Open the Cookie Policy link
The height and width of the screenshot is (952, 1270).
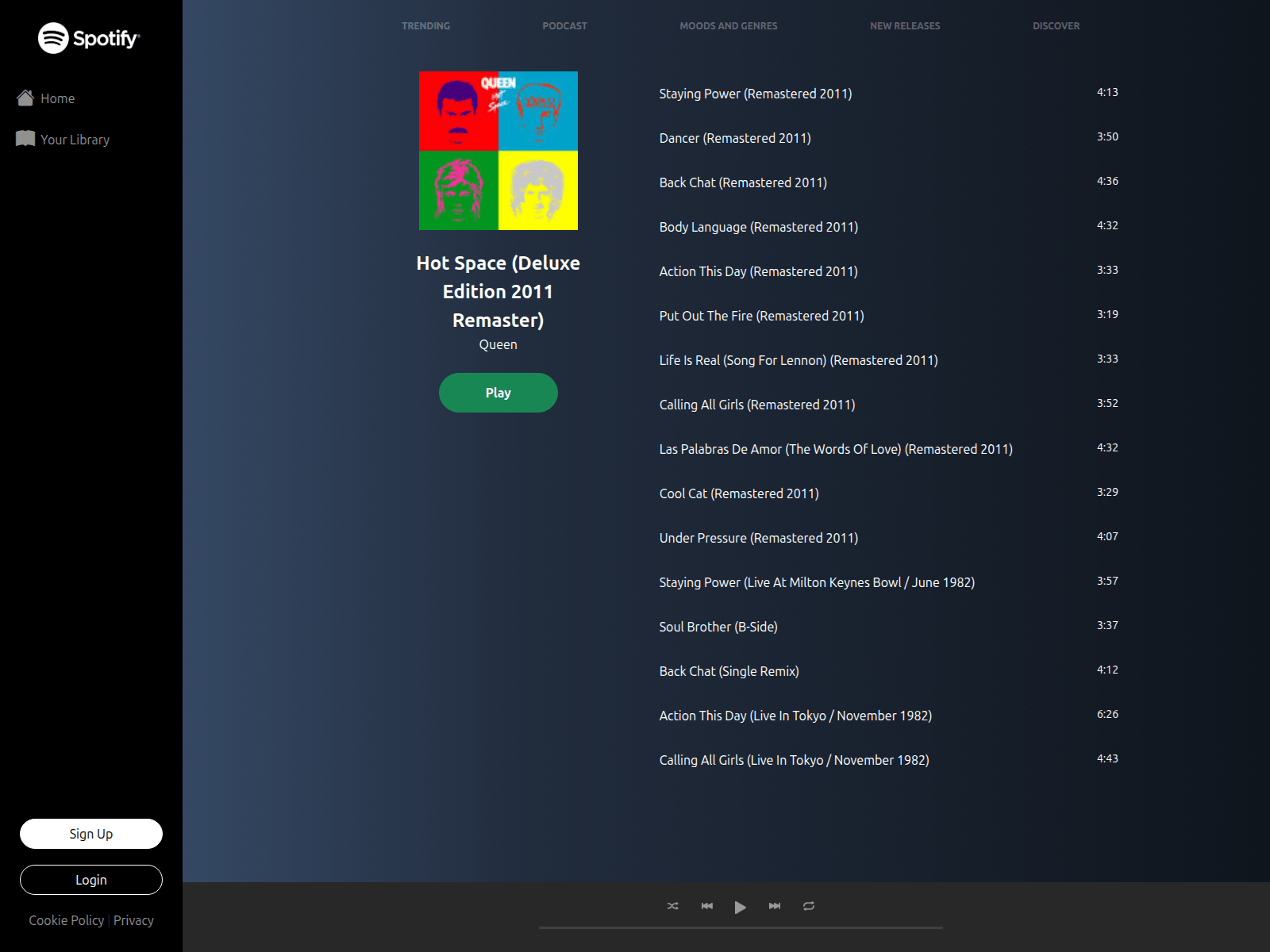(67, 920)
